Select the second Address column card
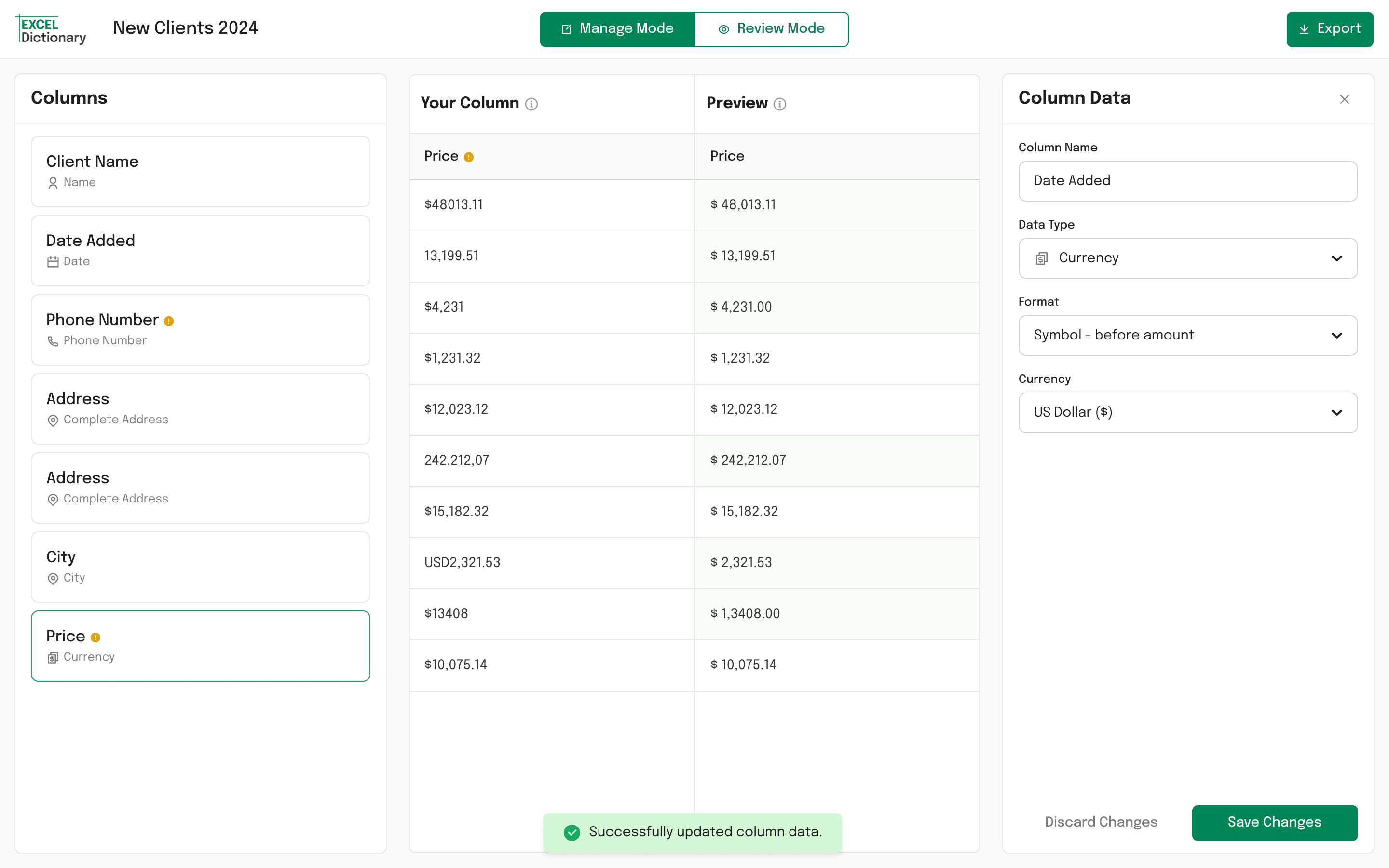 coord(200,488)
